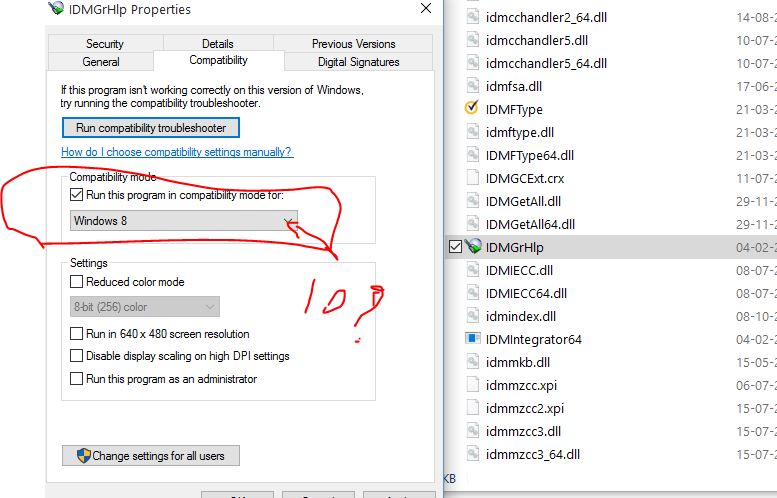Viewport: 777px width, 498px height.
Task: Click the idmcchandler2_64.dll file icon
Action: [473, 17]
